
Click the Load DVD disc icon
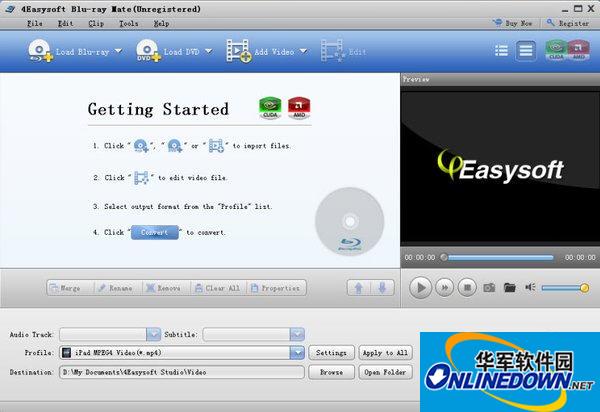(148, 50)
